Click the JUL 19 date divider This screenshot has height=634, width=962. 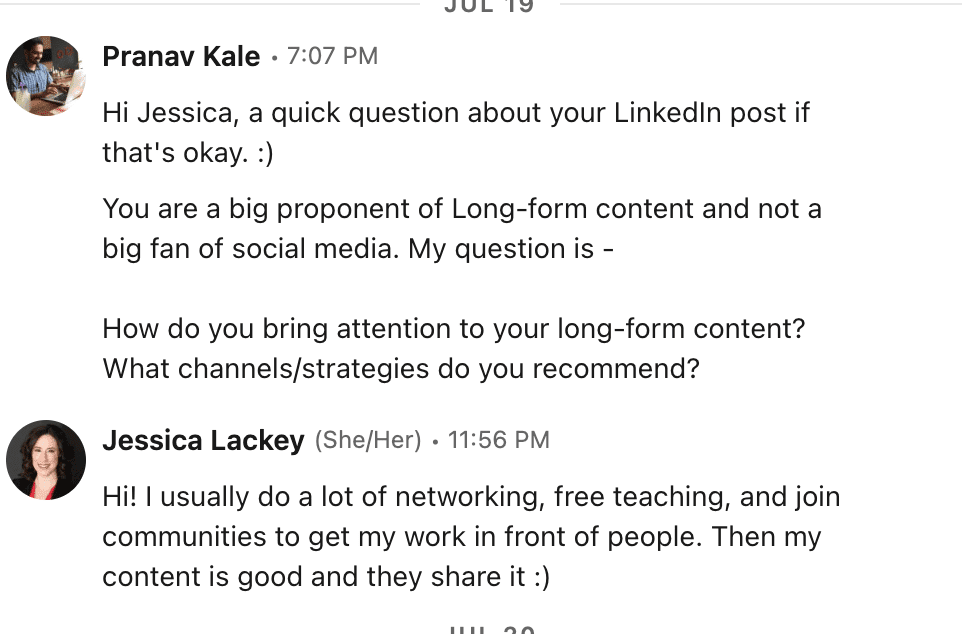489,6
